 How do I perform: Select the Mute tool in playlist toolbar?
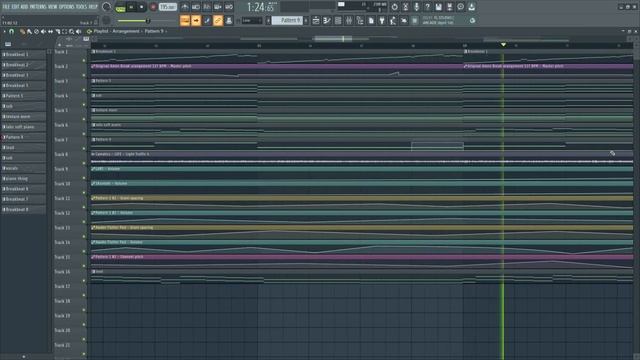tap(43, 31)
